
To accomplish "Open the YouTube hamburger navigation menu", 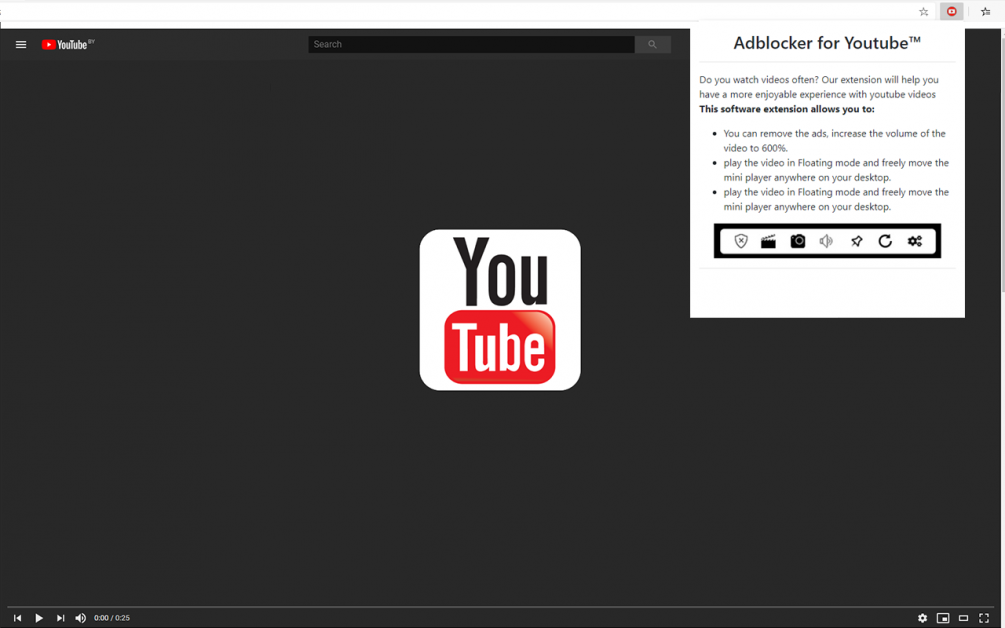I will [x=20, y=44].
